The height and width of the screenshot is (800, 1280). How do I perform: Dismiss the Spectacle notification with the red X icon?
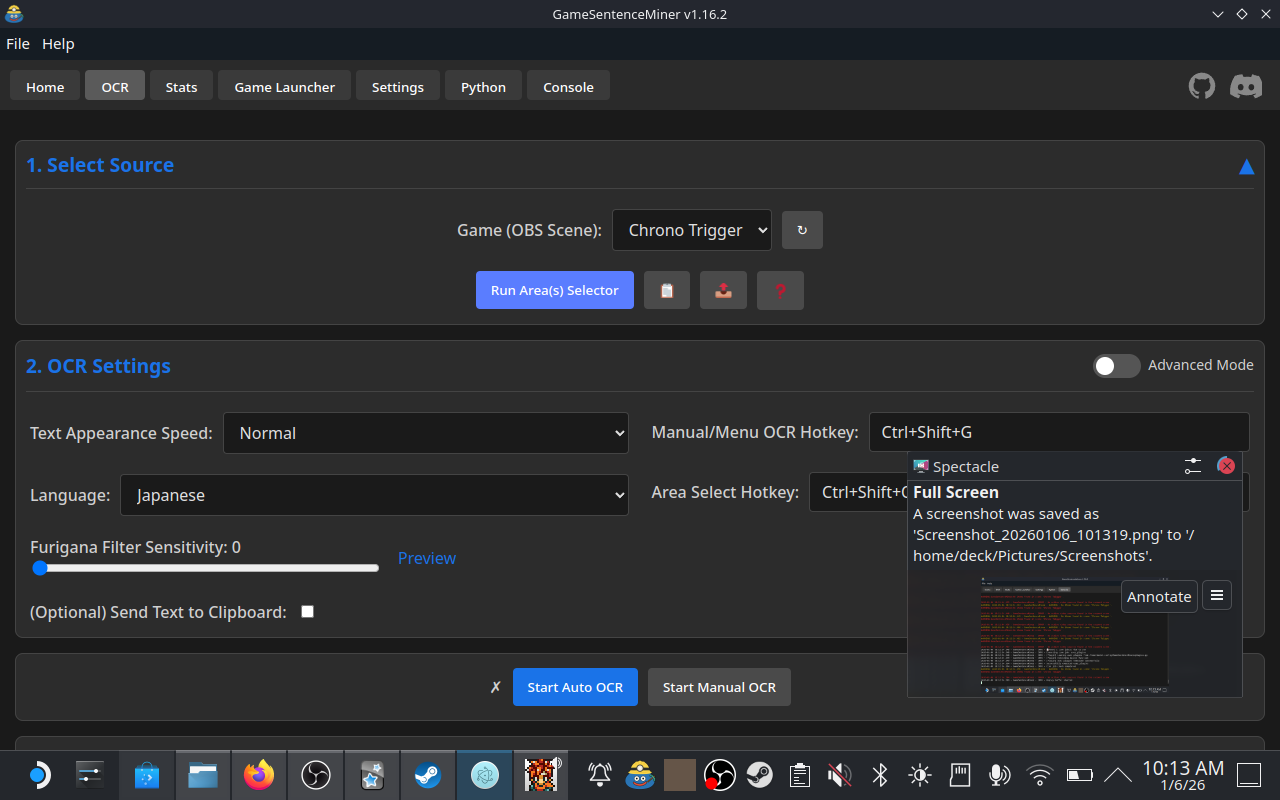[1226, 465]
